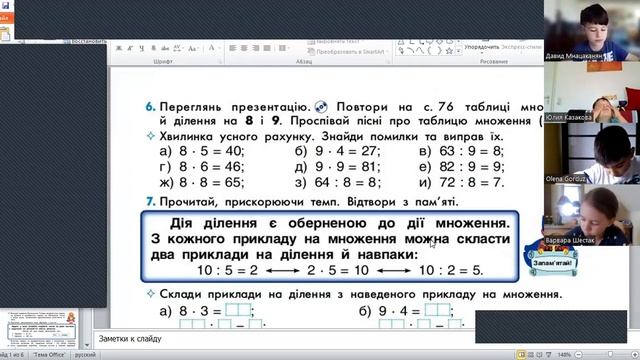Image resolution: width=640 pixels, height=360 pixels.
Task: Center text in paragraph group
Action: pyautogui.click(x=244, y=48)
